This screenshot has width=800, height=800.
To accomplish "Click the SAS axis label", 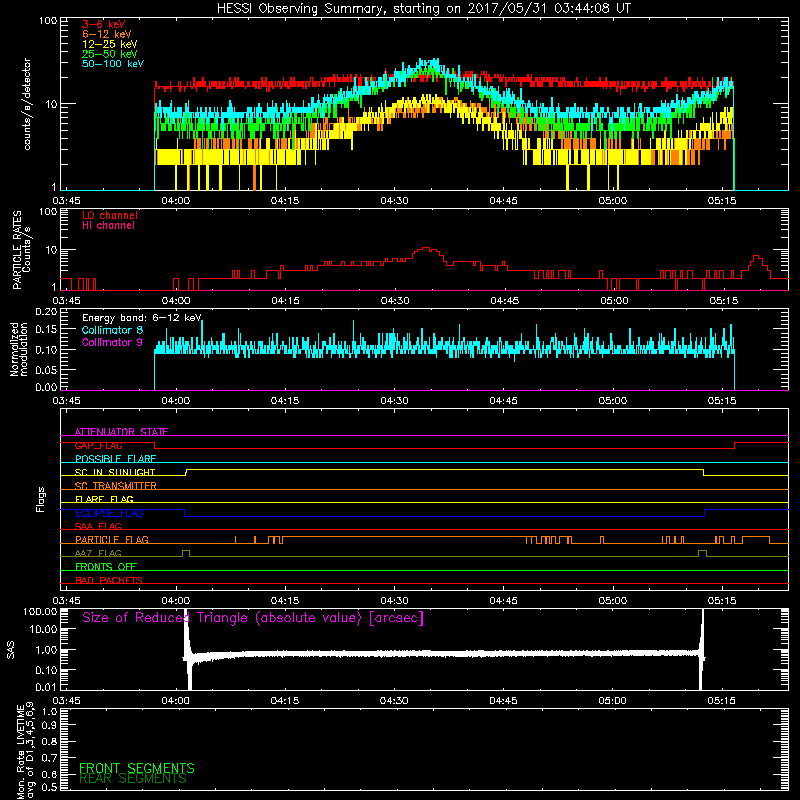I will point(10,650).
